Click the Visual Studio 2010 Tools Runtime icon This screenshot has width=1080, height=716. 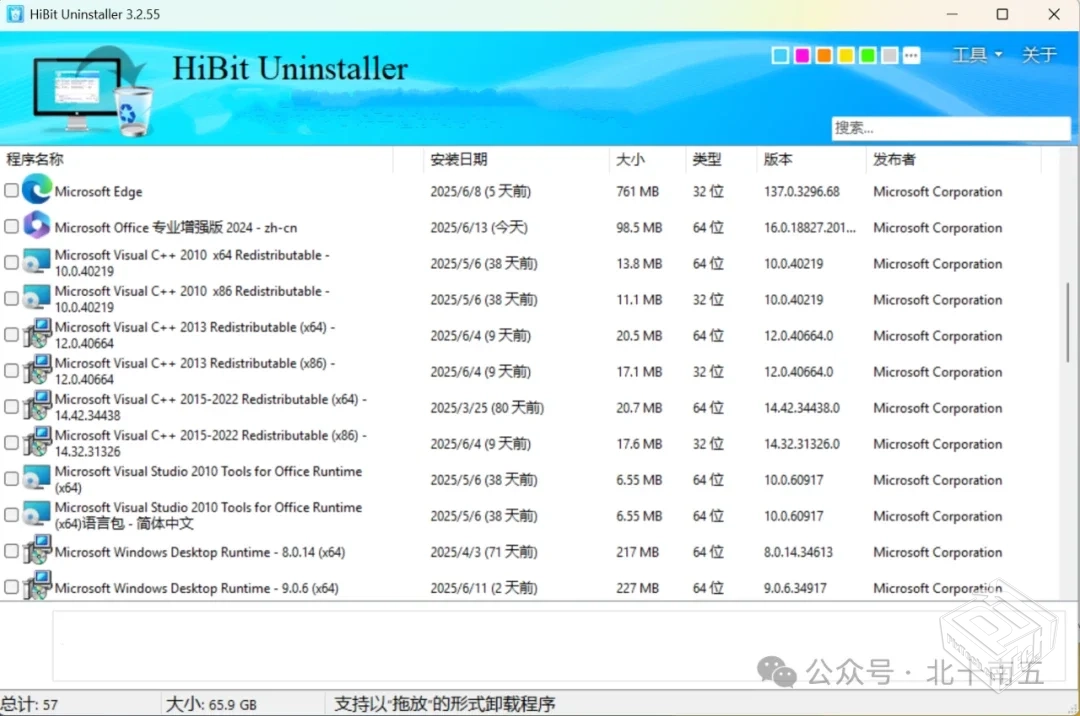click(35, 478)
